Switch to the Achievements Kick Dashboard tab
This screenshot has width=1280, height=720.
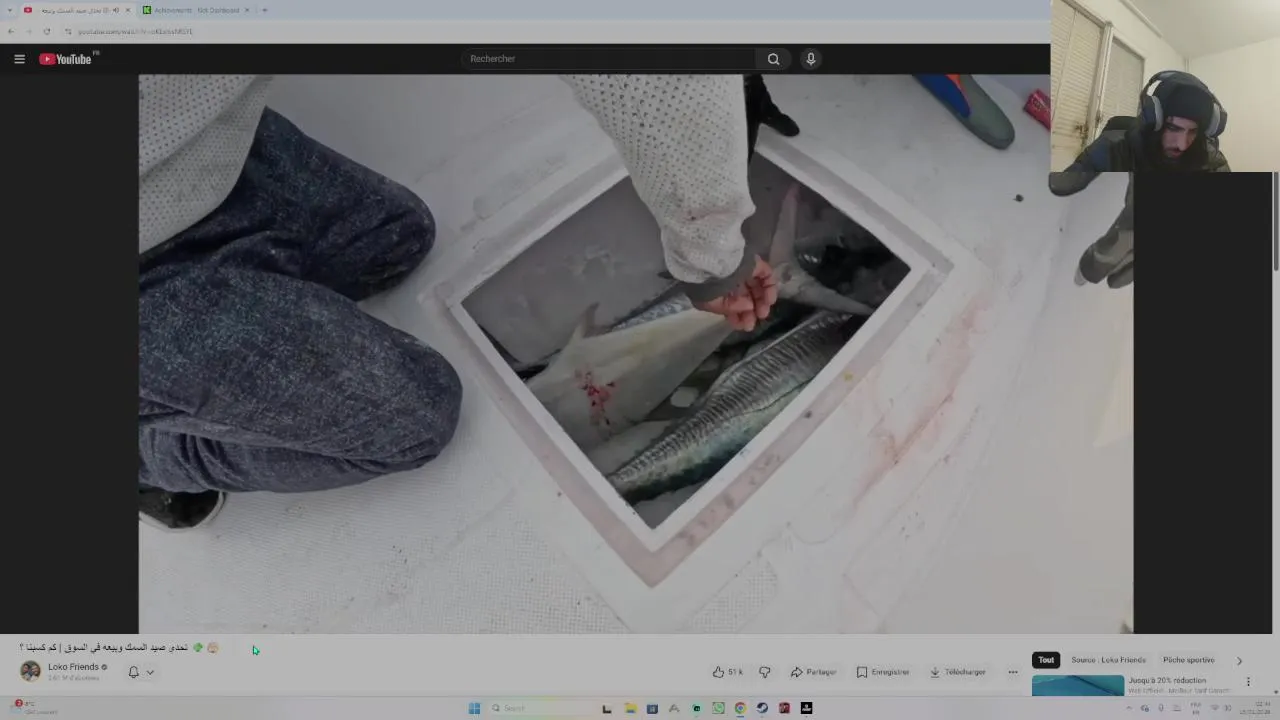click(x=195, y=10)
